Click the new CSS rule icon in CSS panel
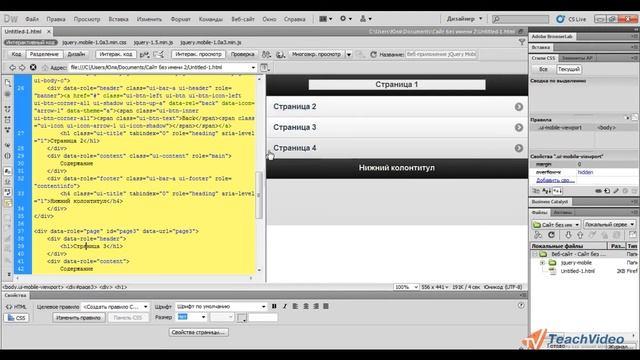The image size is (640, 360). click(607, 191)
